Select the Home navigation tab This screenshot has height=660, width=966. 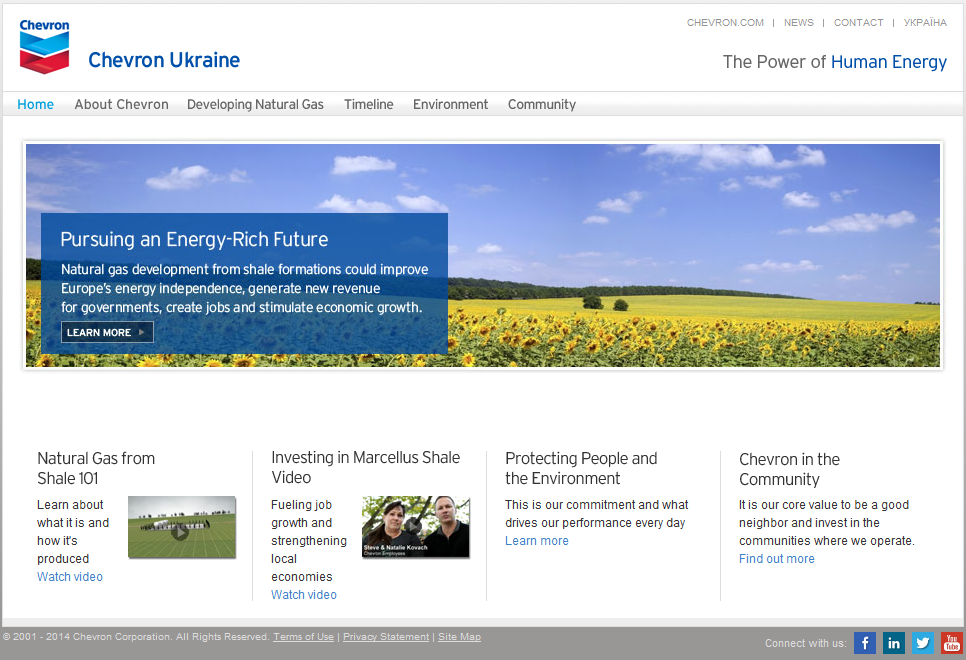(x=35, y=104)
